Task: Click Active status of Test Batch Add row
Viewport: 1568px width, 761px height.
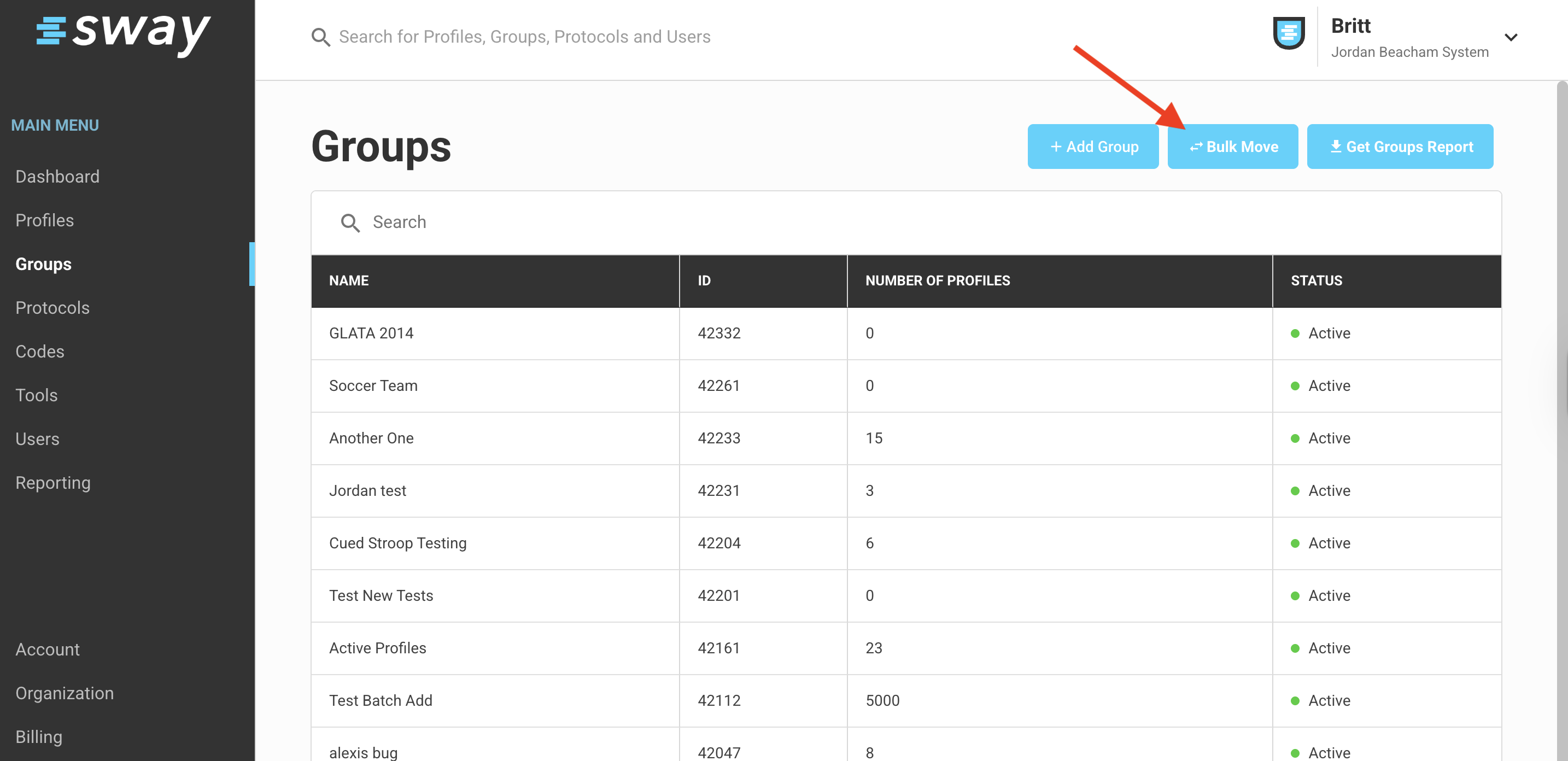Action: pyautogui.click(x=1320, y=701)
